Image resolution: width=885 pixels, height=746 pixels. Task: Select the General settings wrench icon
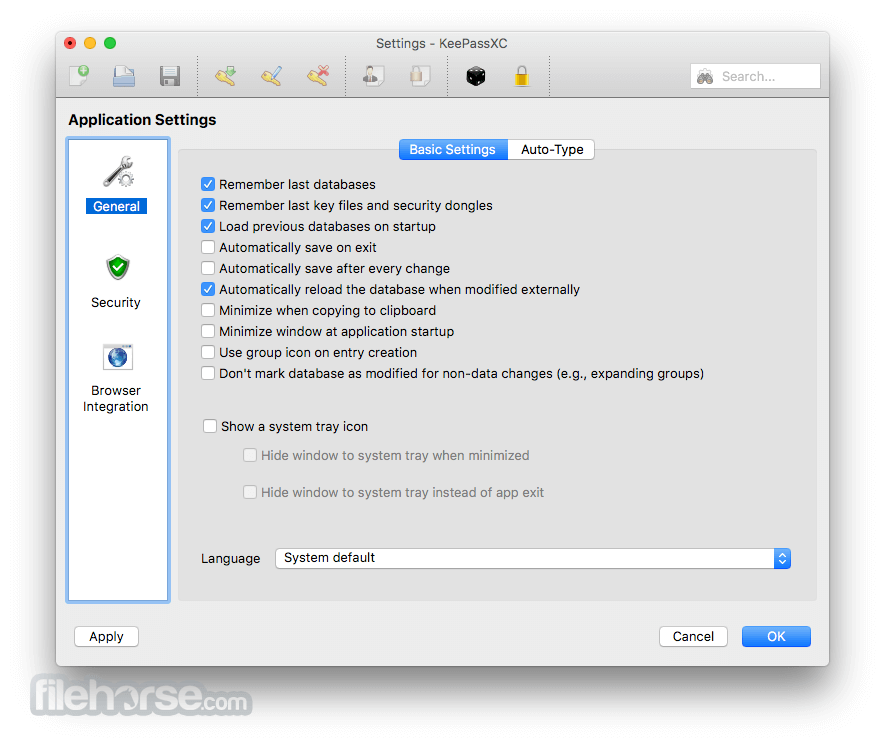coord(117,172)
